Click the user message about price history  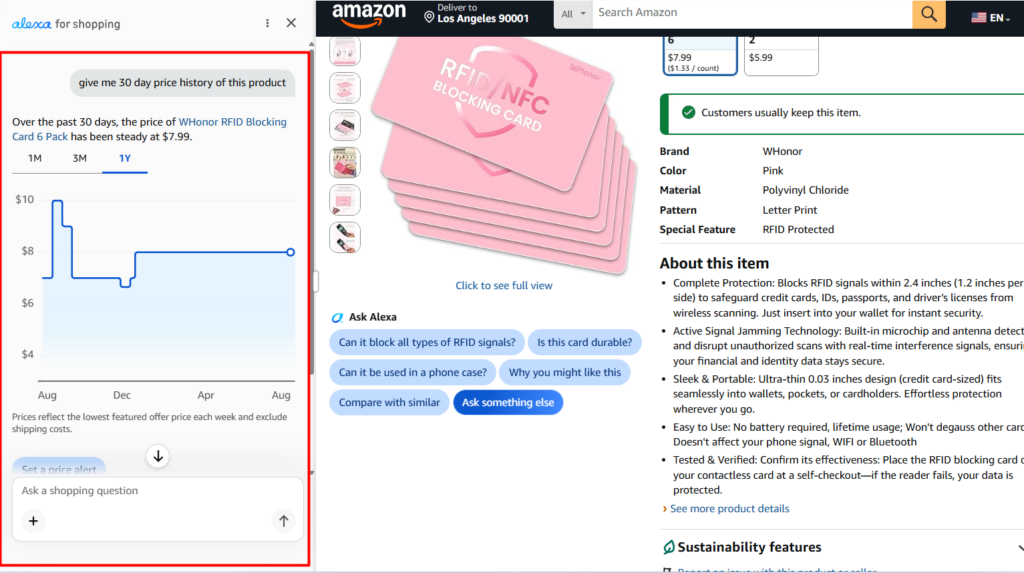182,83
